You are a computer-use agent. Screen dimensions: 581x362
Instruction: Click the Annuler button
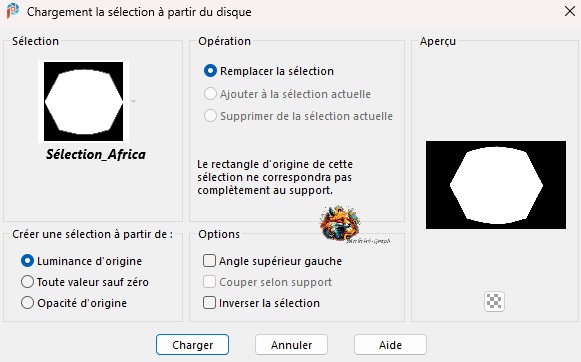click(291, 345)
